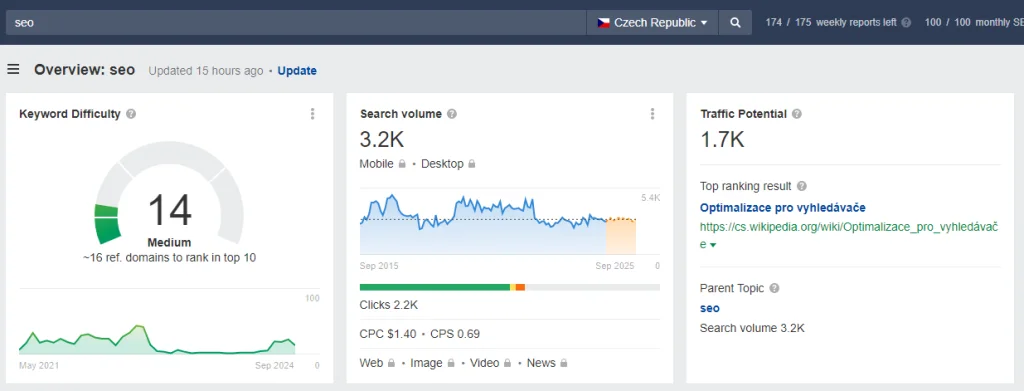Click the orange segment of clicks bar

click(x=520, y=287)
